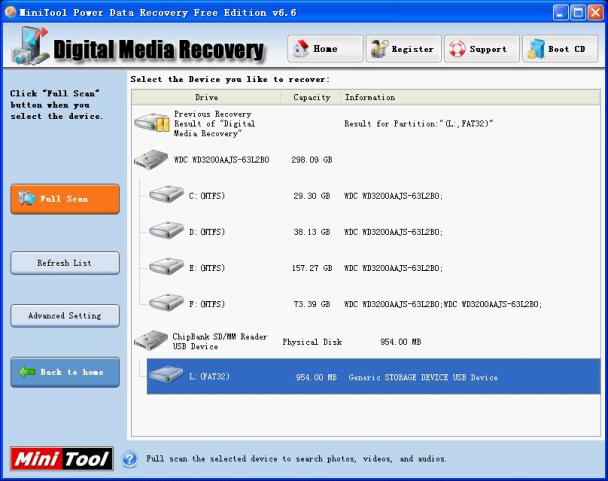This screenshot has width=608, height=481.
Task: Click the Boot CD button
Action: (x=560, y=49)
